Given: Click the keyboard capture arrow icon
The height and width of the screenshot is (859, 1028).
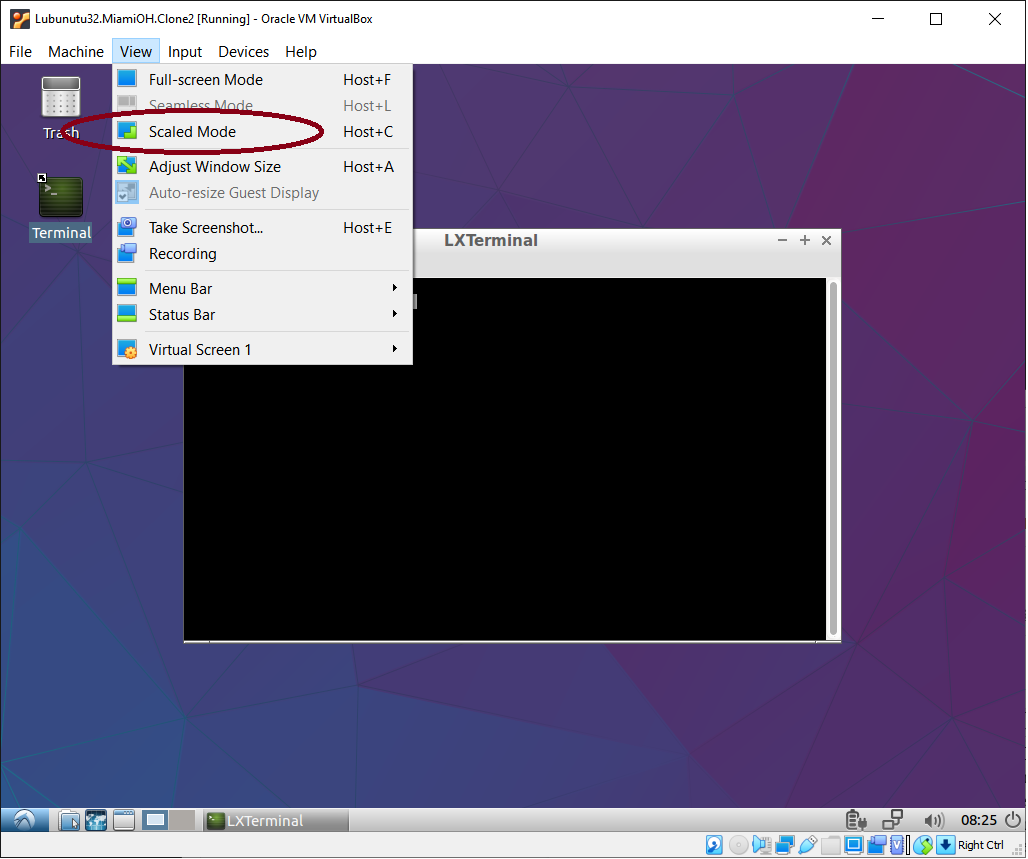Looking at the screenshot, I should [945, 845].
